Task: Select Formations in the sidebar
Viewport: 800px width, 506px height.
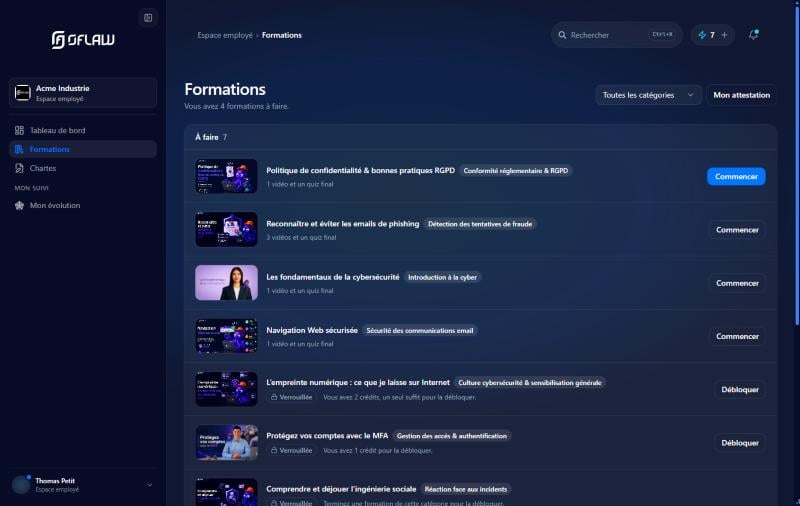Action: pyautogui.click(x=83, y=149)
